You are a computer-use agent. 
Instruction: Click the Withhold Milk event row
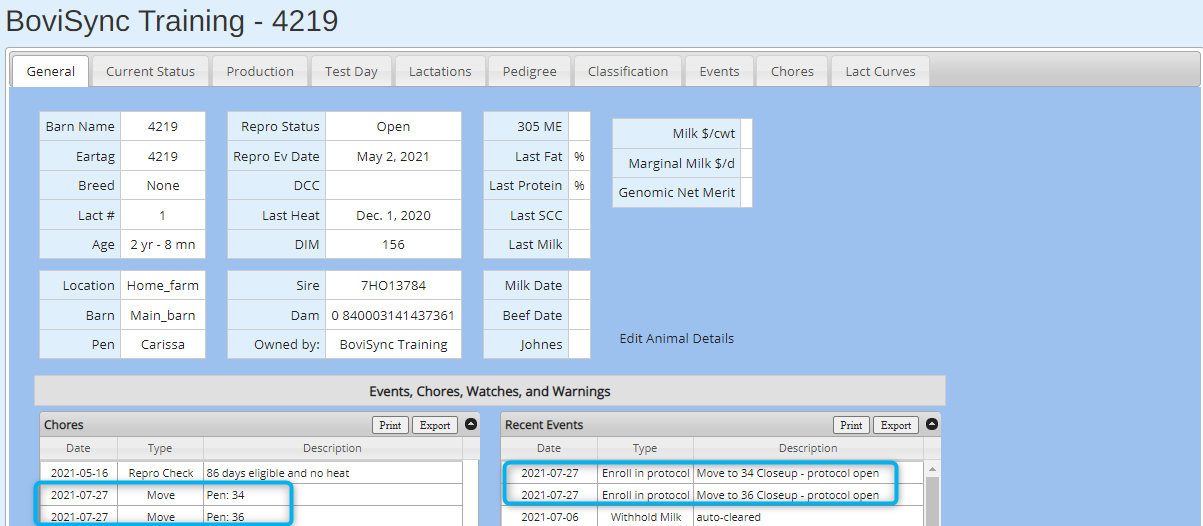(712, 517)
